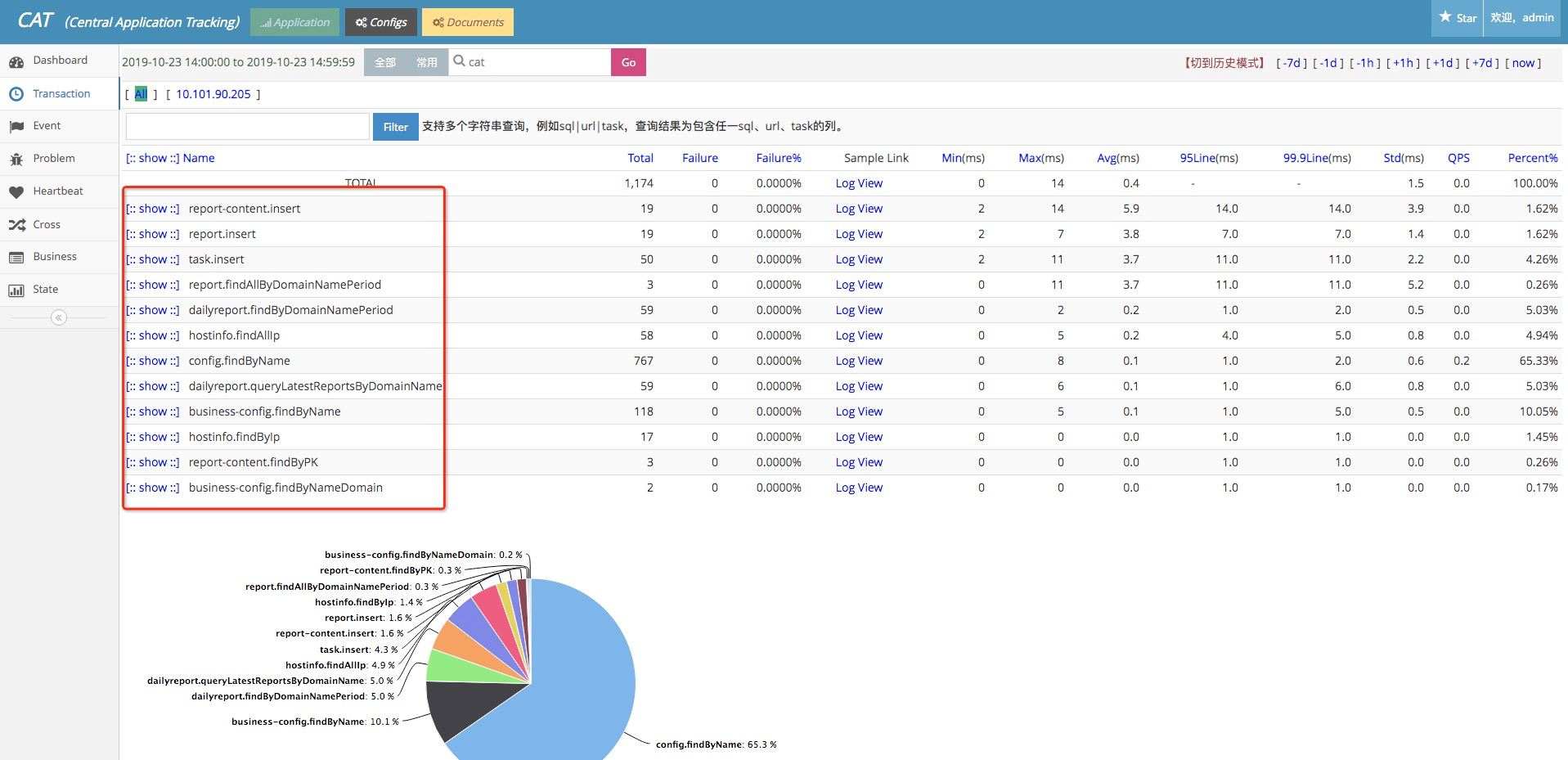The image size is (1568, 760).
Task: Open the Business list icon
Action: click(16, 258)
